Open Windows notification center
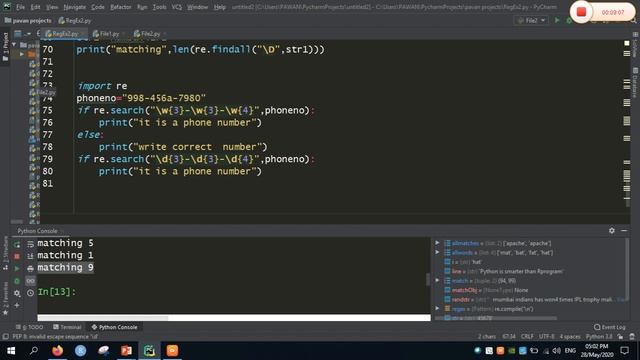The height and width of the screenshot is (360, 640). pyautogui.click(x=624, y=351)
